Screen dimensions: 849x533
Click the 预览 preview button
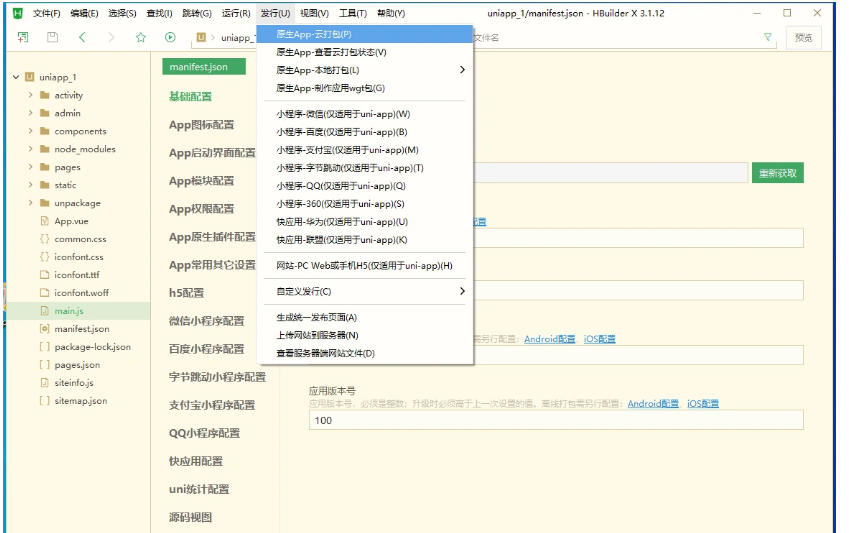804,37
